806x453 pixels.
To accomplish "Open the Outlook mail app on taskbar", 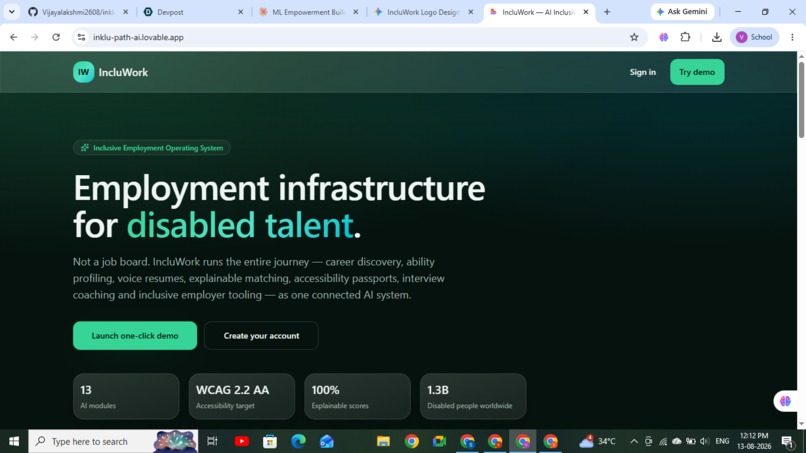I will (326, 441).
